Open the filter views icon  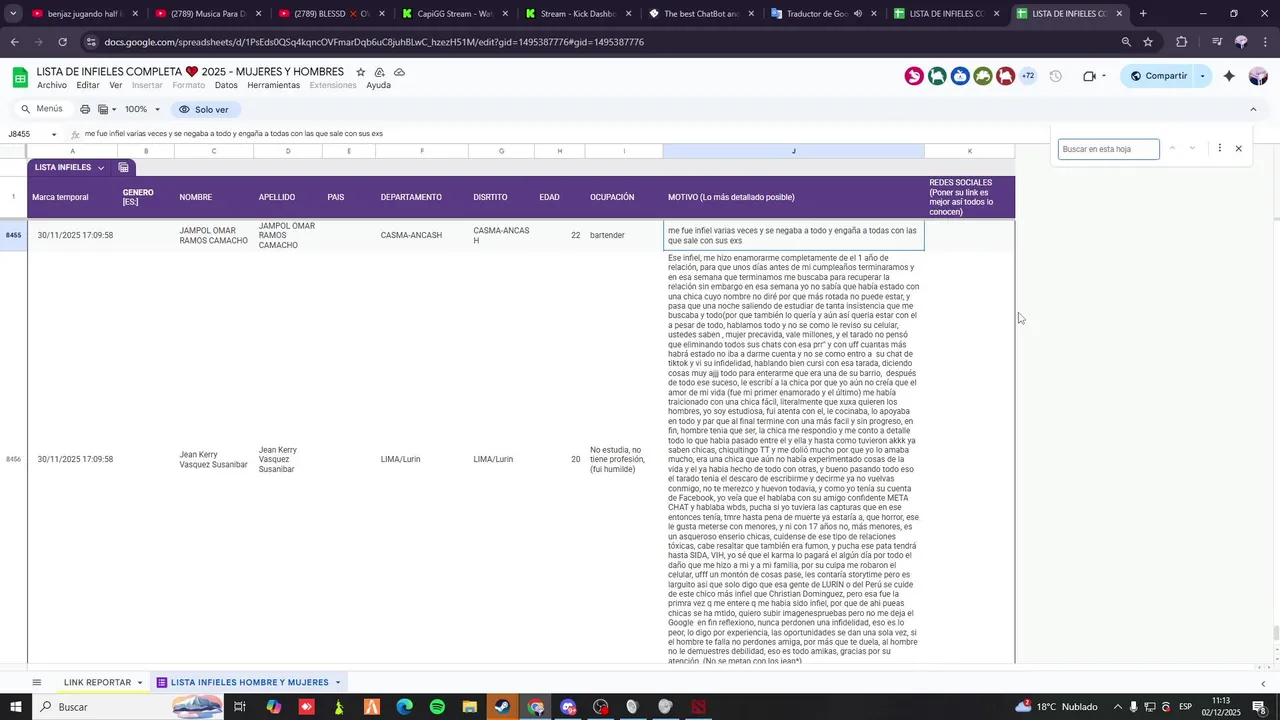pos(103,109)
